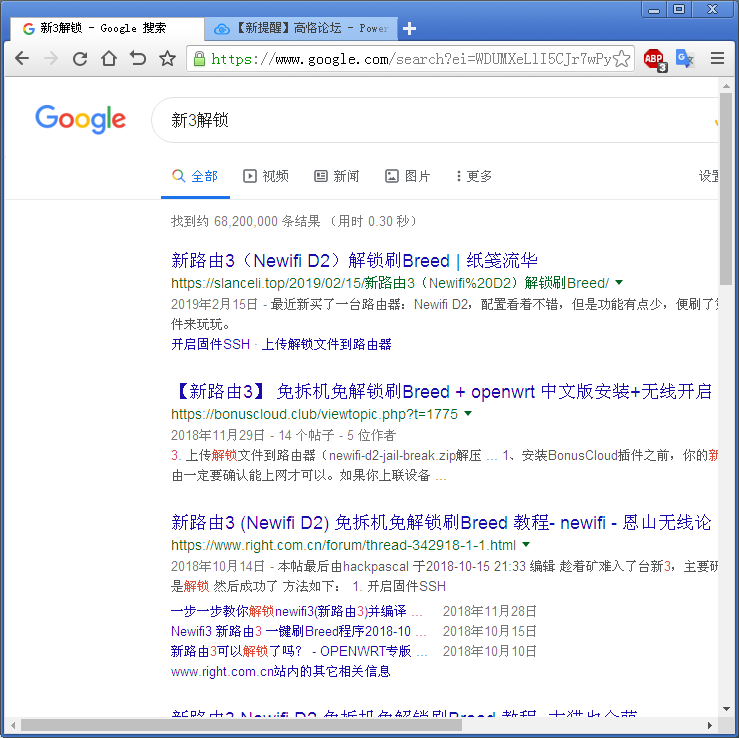Viewport: 739px width, 738px height.
Task: Close the browser window
Action: [713, 9]
